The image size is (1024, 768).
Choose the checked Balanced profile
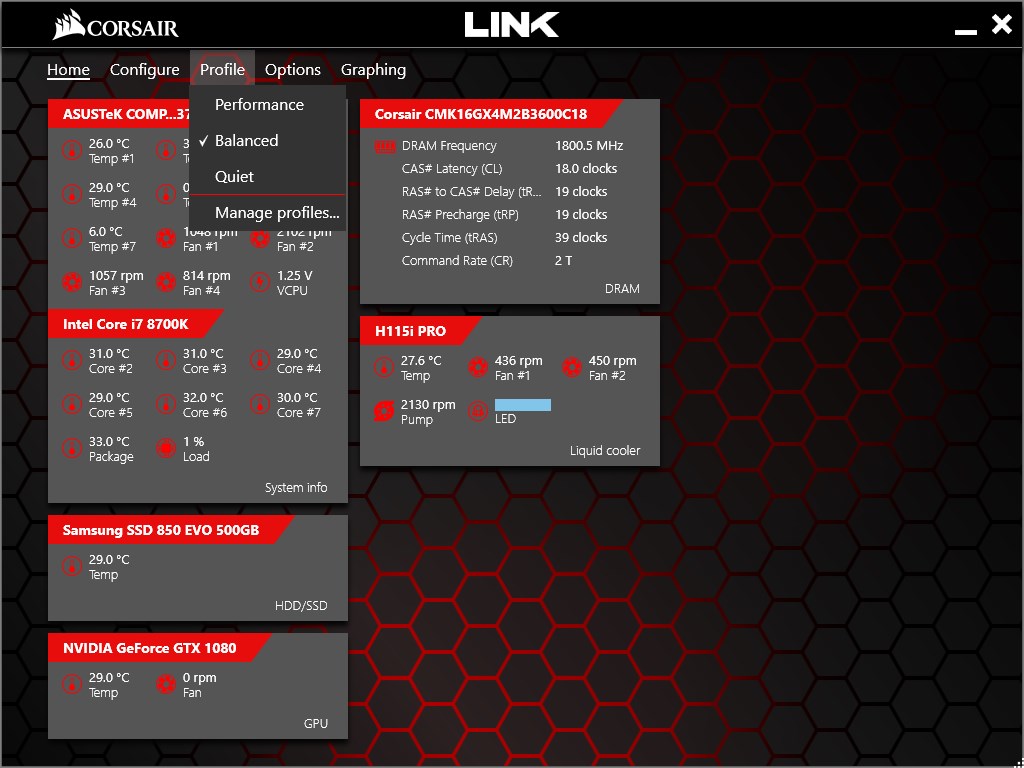pos(267,140)
